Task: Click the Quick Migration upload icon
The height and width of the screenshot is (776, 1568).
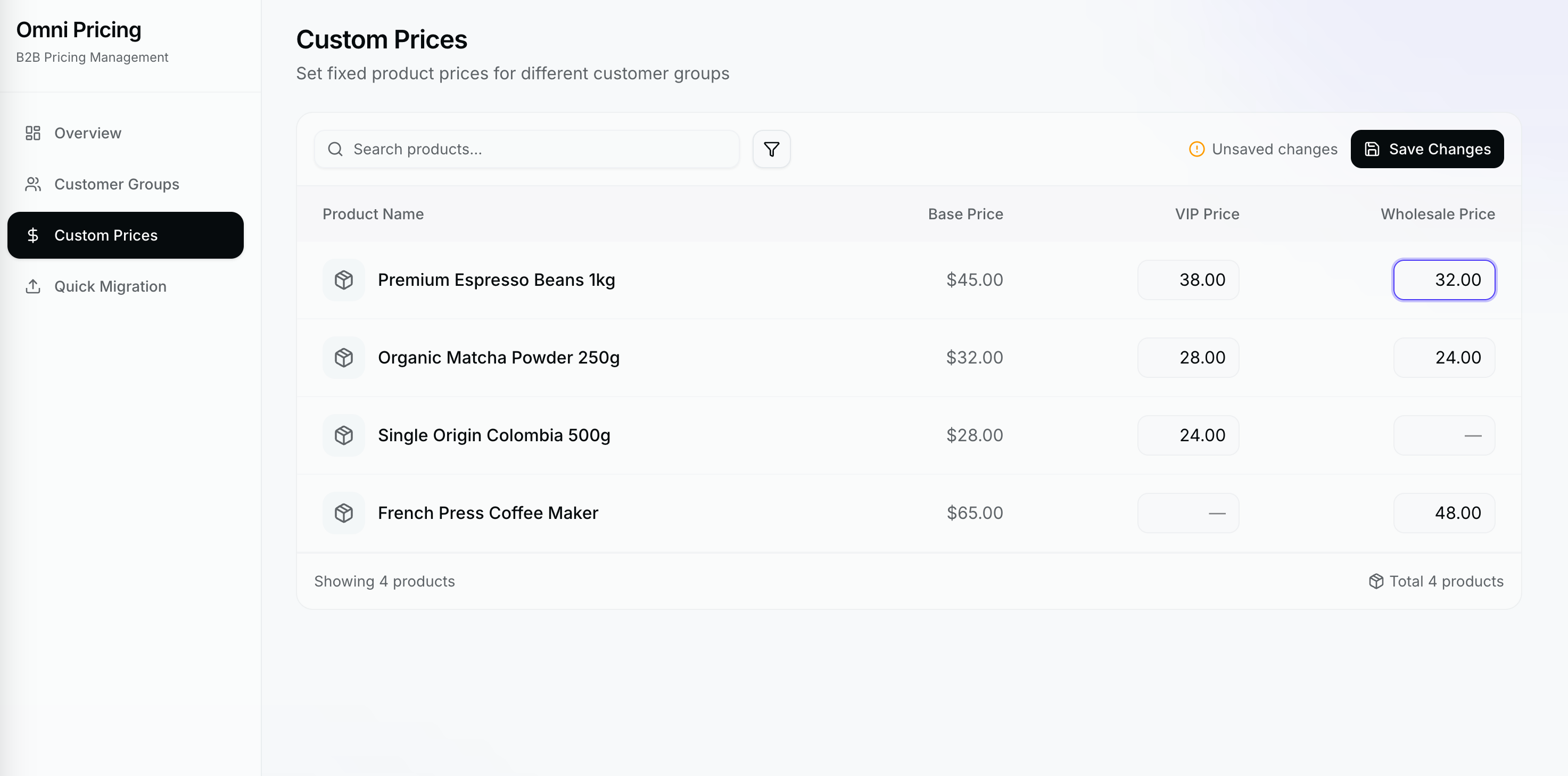Action: [x=33, y=287]
